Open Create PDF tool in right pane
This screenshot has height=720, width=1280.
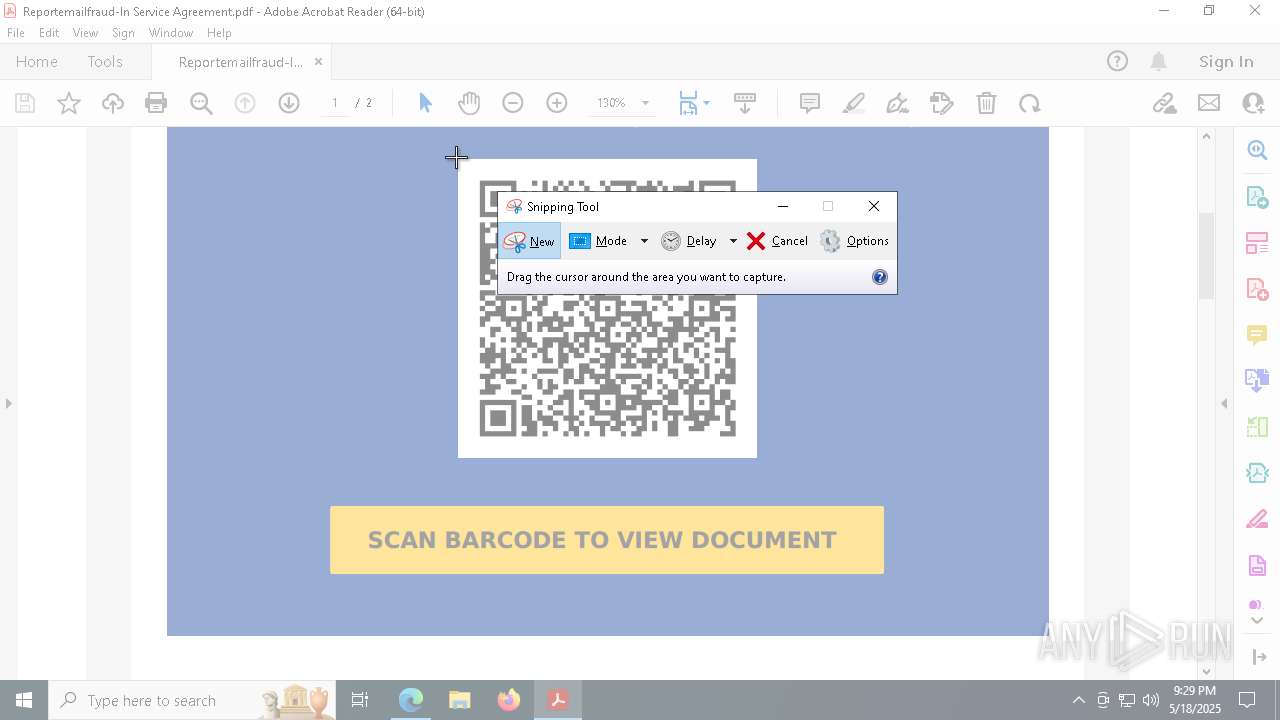coord(1257,289)
